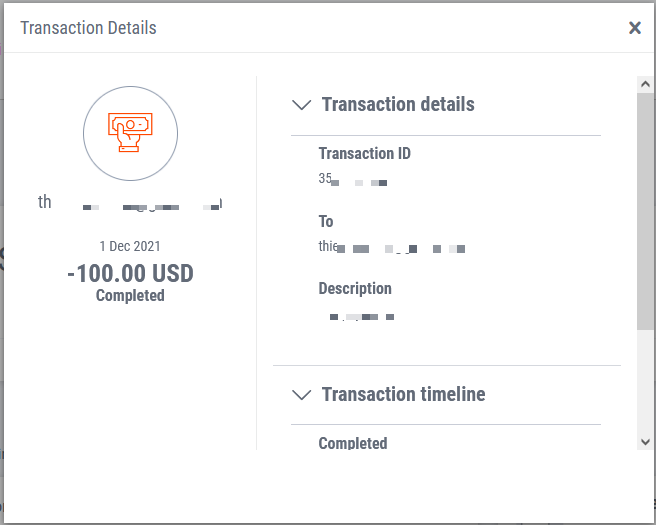The image size is (656, 525).
Task: Collapse the Transaction timeline chevron
Action: (x=301, y=395)
